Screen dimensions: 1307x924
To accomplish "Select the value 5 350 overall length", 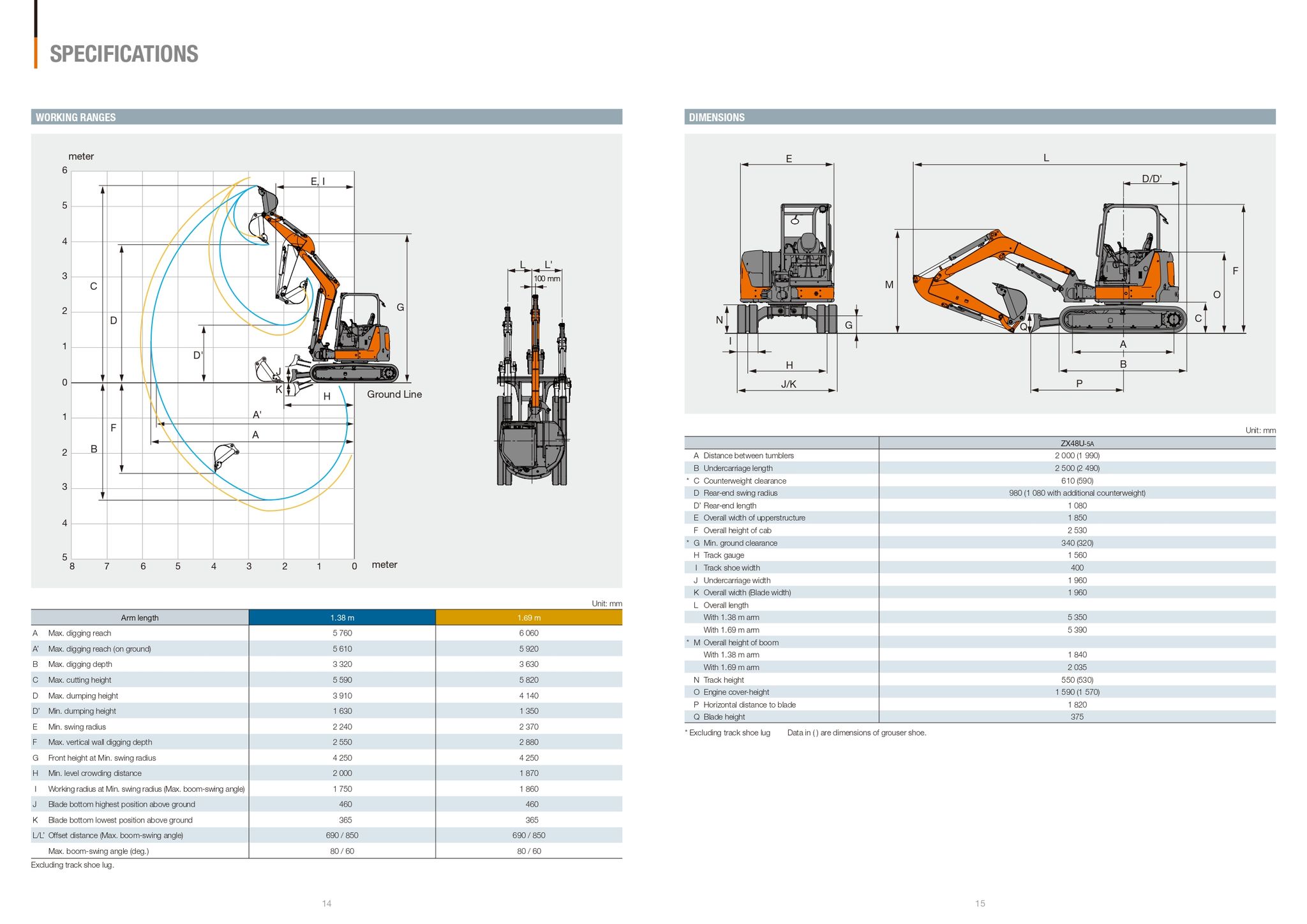I will click(x=1077, y=618).
